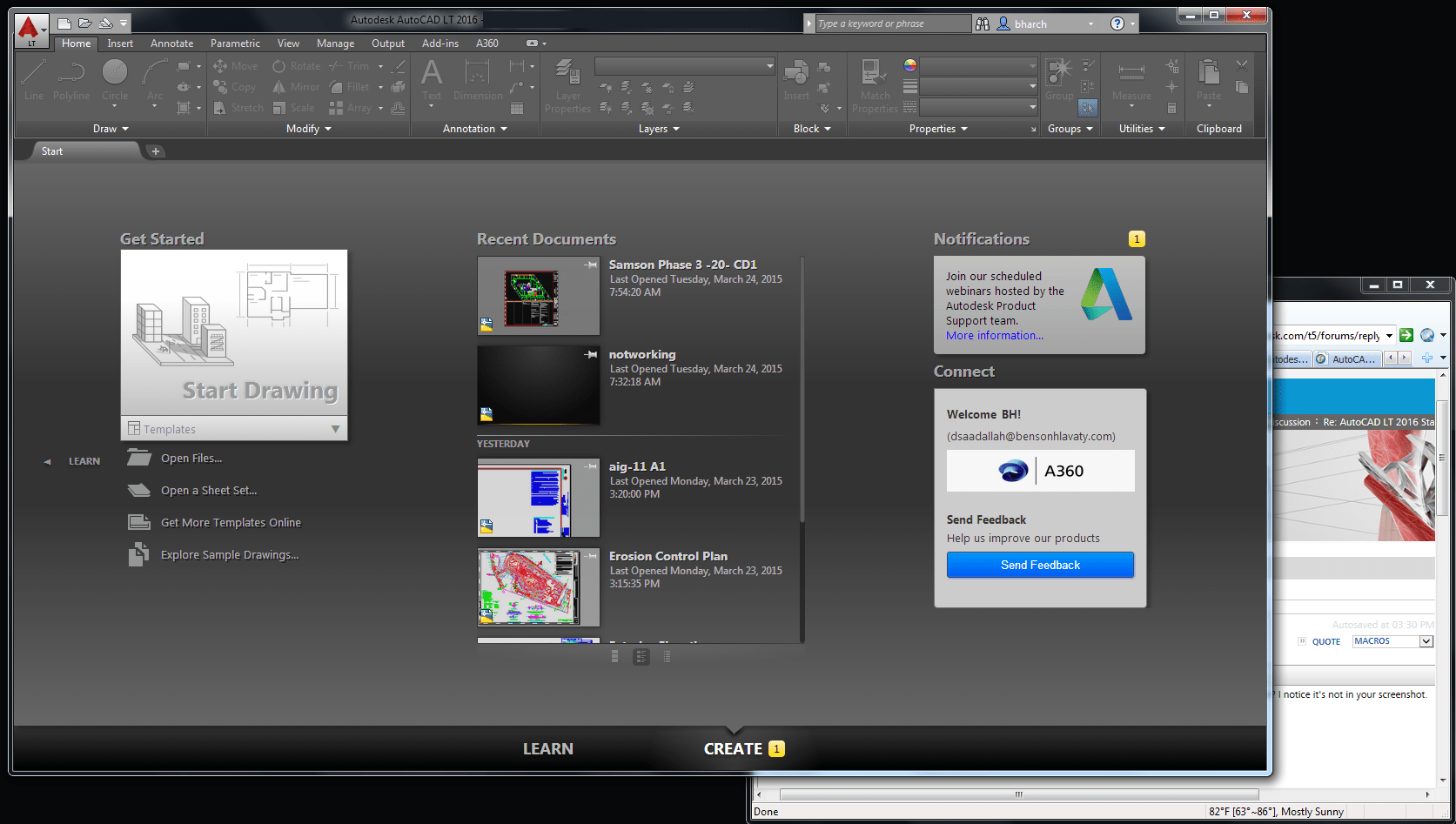Activate the Scale tool
1456x824 pixels.
(x=293, y=108)
